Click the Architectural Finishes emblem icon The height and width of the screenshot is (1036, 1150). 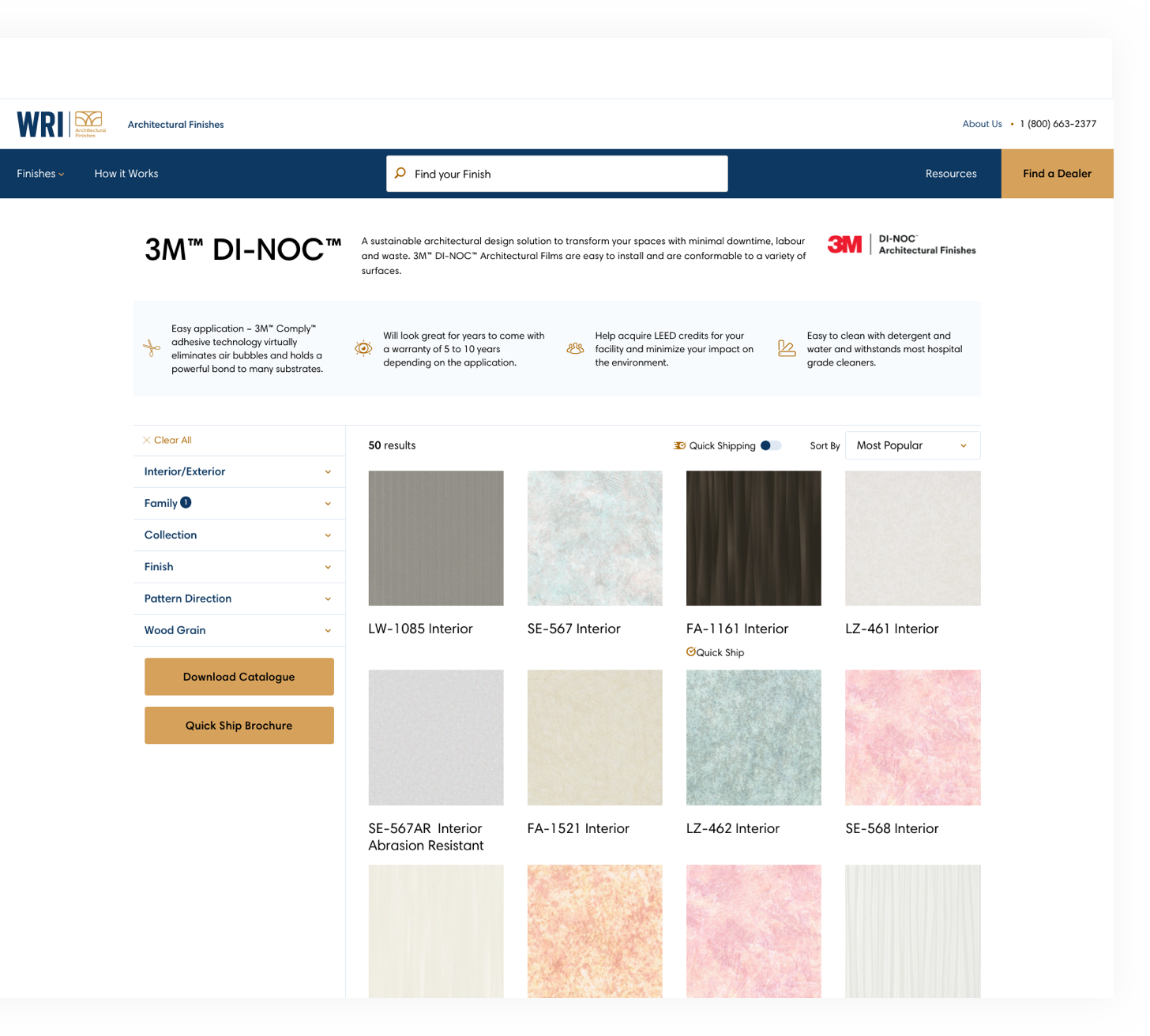point(89,124)
